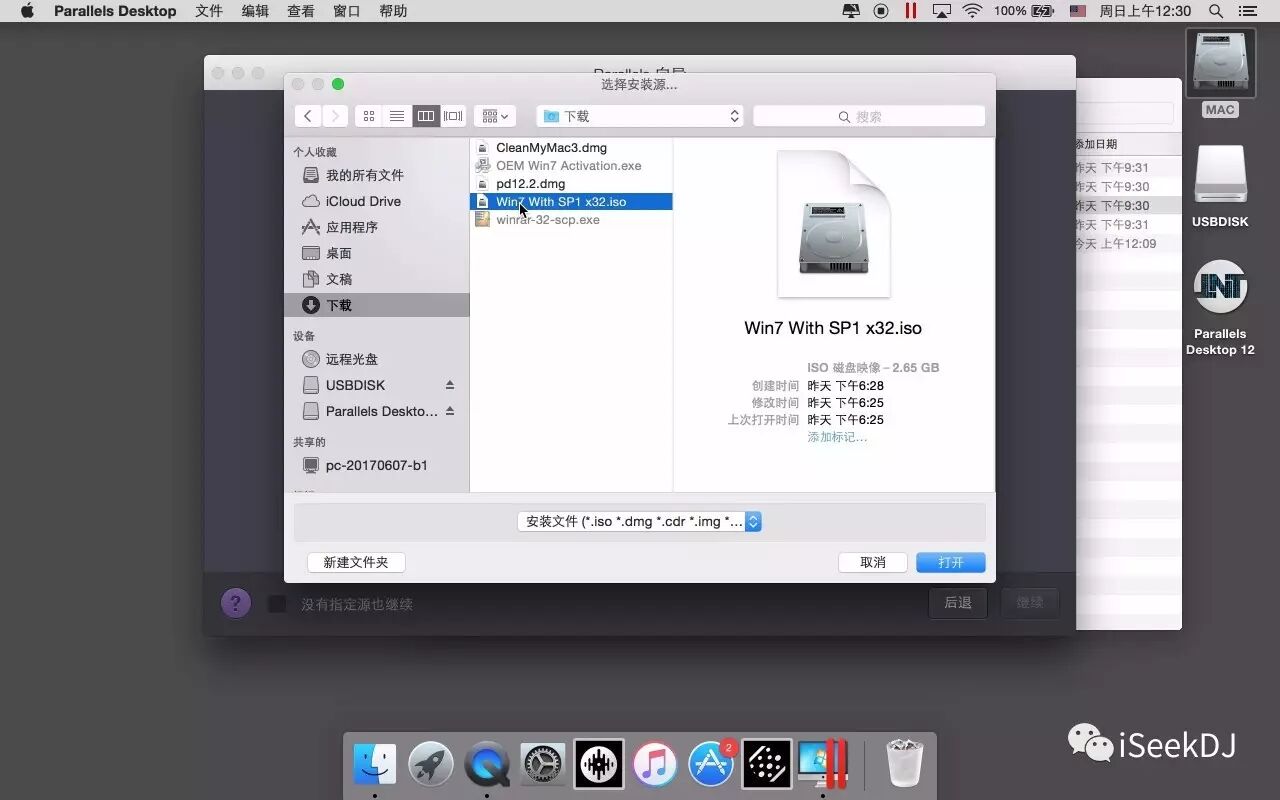Image resolution: width=1280 pixels, height=800 pixels.
Task: Click the dimmed 继续 button in wizard
Action: [x=1030, y=602]
